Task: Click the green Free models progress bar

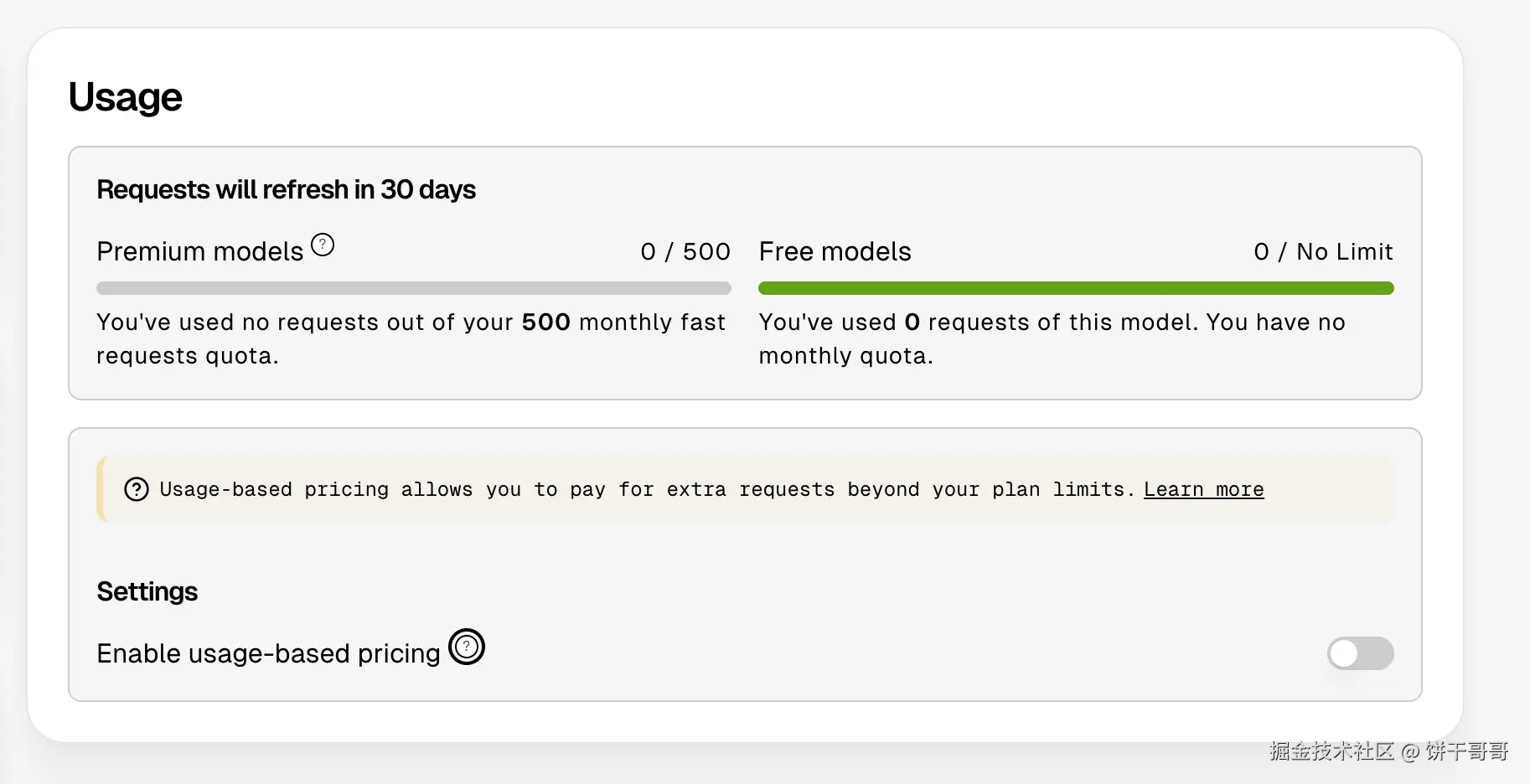Action: pos(1075,288)
